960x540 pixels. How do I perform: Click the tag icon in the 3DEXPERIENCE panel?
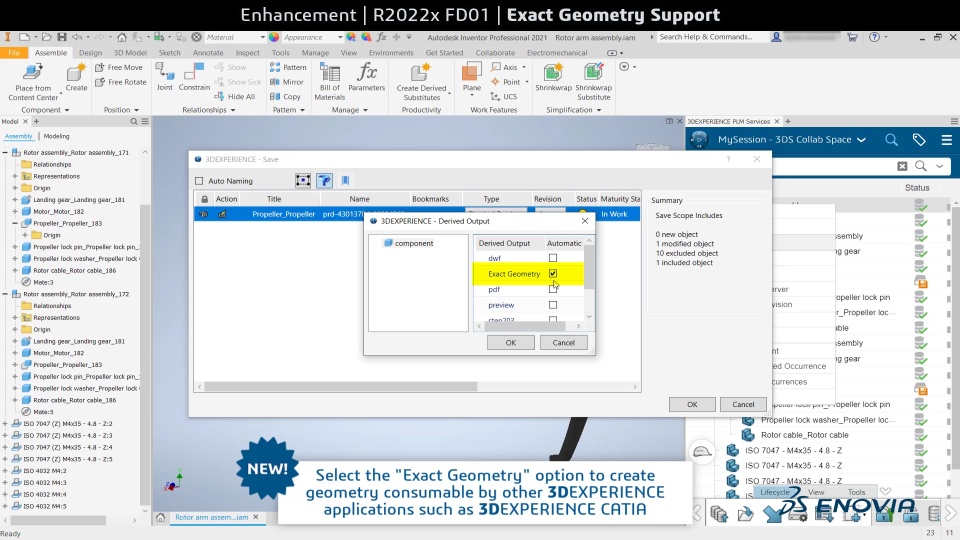click(919, 140)
